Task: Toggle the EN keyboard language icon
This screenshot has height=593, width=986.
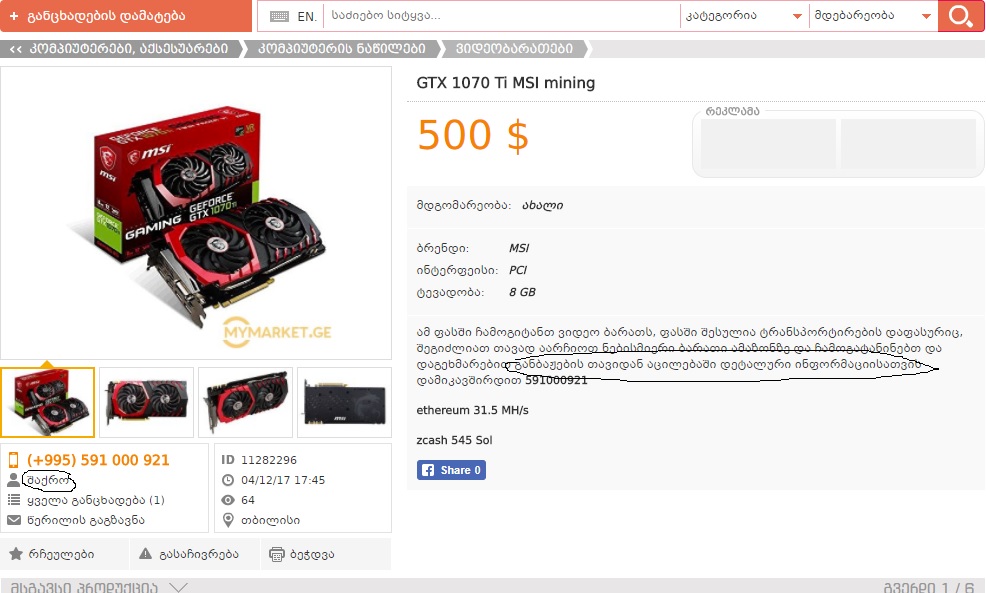Action: point(292,16)
